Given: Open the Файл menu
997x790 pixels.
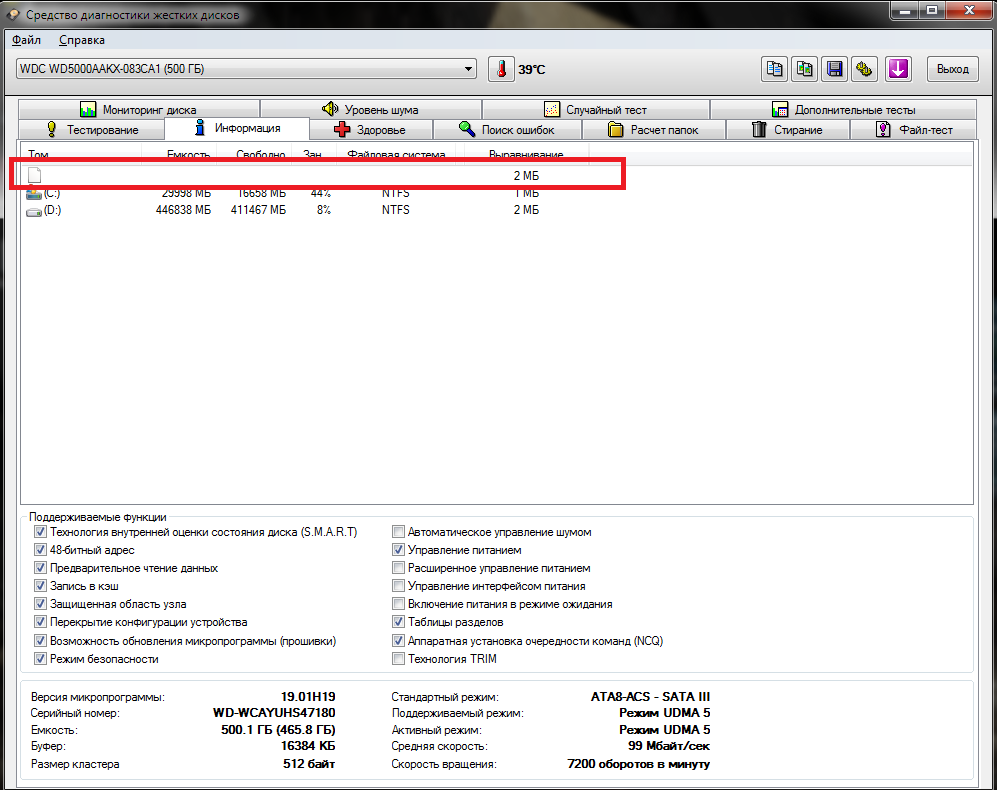Looking at the screenshot, I should pos(27,40).
